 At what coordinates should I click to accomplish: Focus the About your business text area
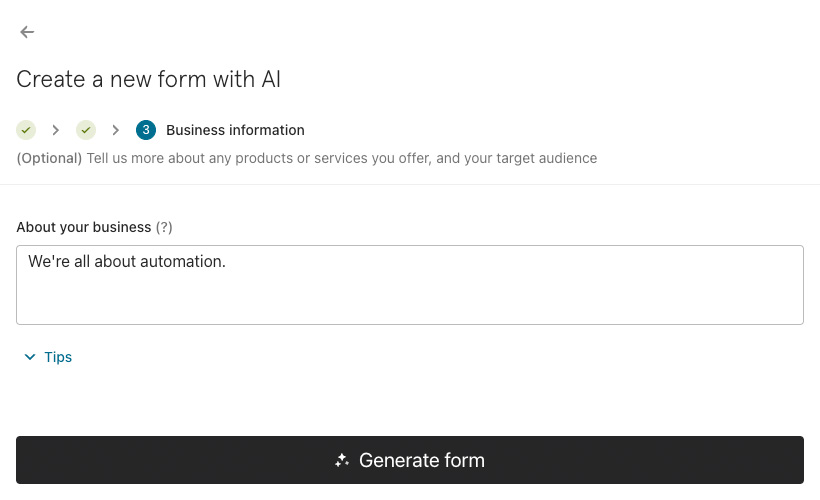point(410,285)
